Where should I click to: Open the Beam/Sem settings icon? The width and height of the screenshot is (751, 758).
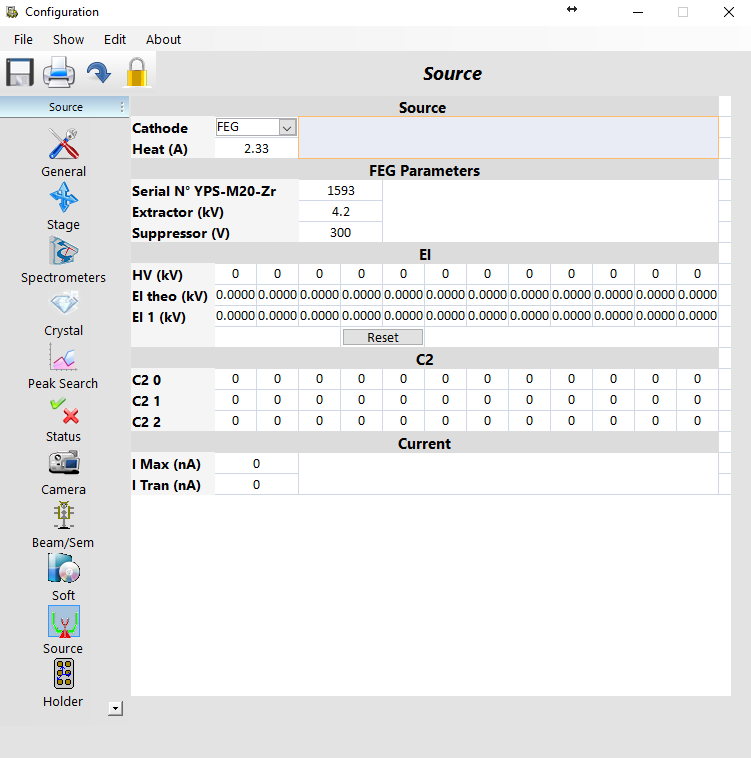pos(64,516)
